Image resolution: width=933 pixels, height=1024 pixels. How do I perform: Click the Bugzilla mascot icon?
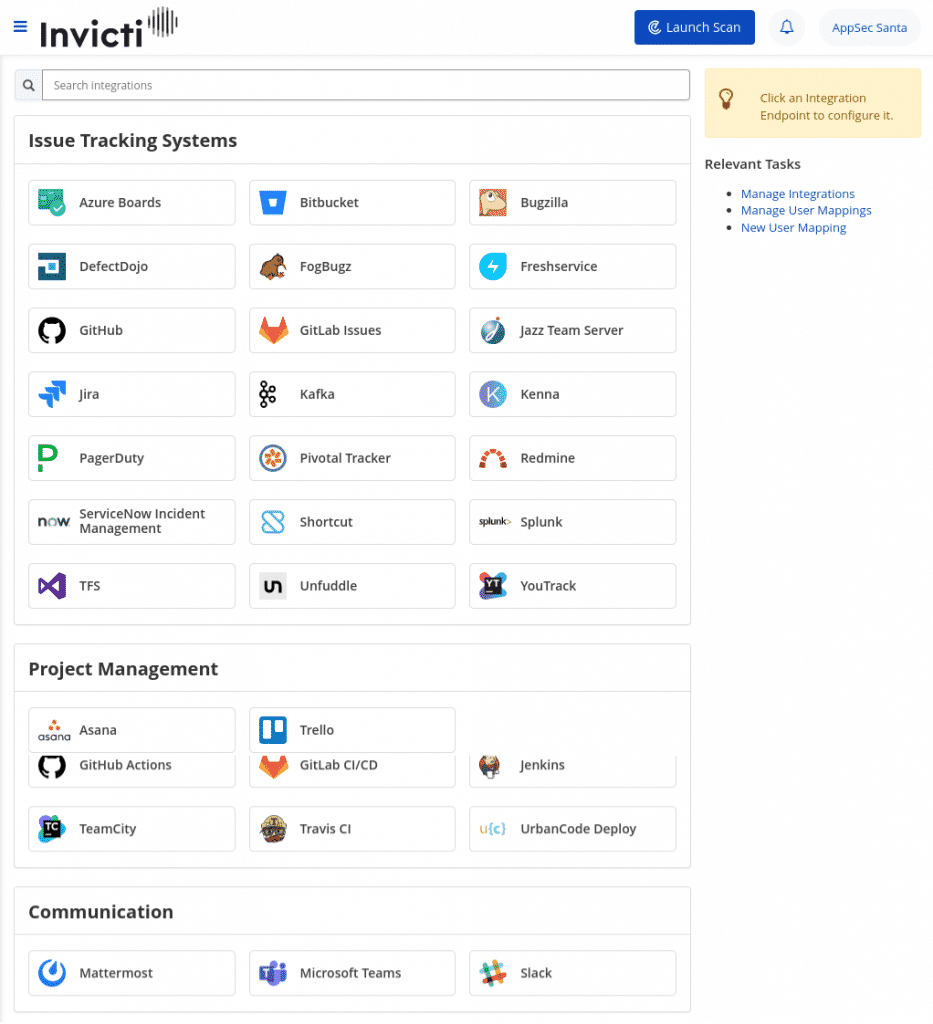(493, 202)
